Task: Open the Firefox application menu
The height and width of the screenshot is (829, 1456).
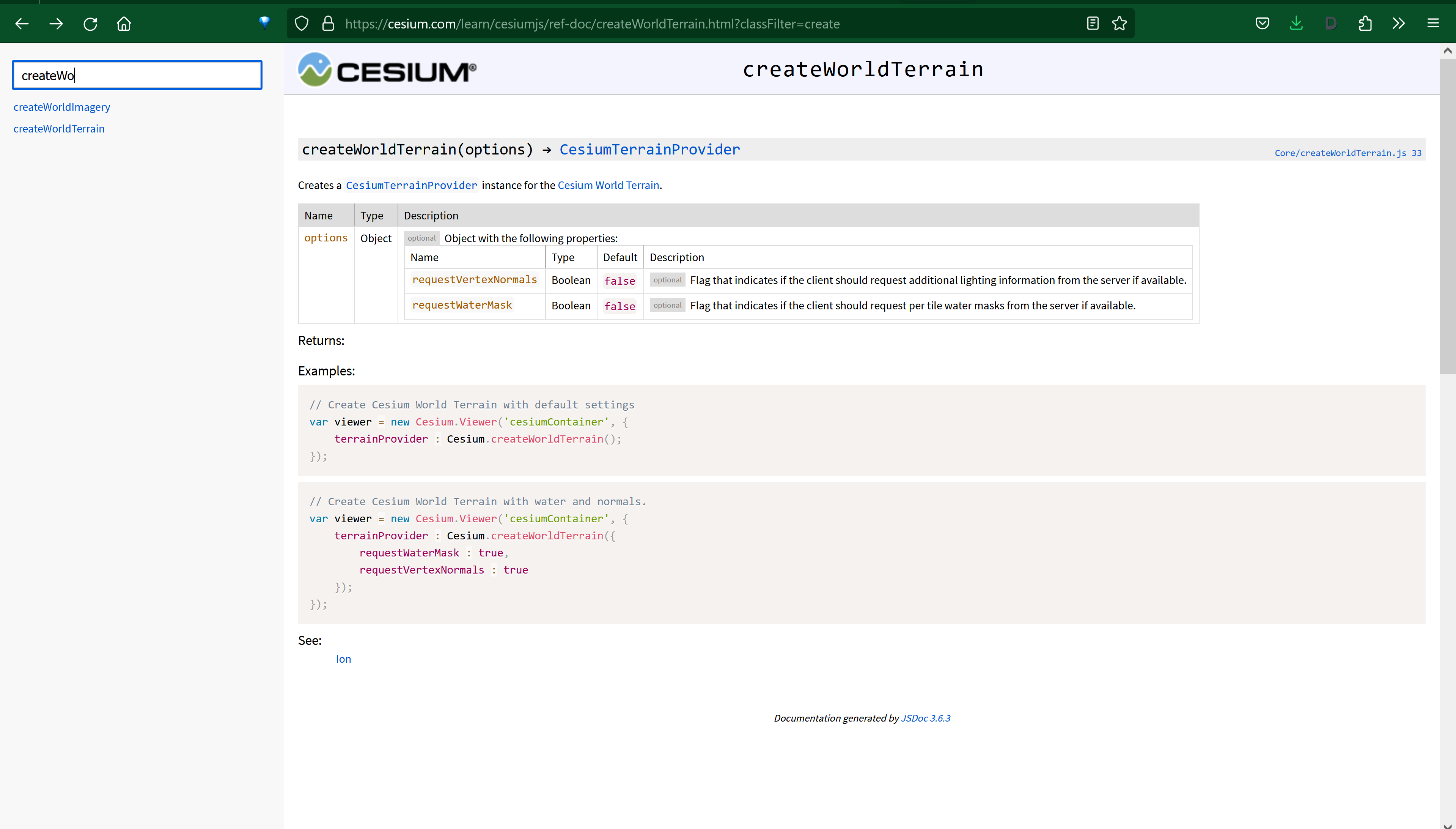Action: pos(1433,24)
